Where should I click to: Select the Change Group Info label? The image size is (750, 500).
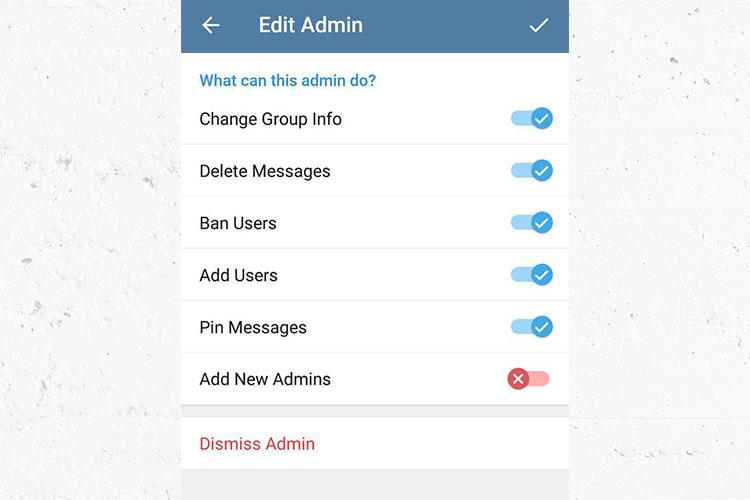[x=270, y=119]
